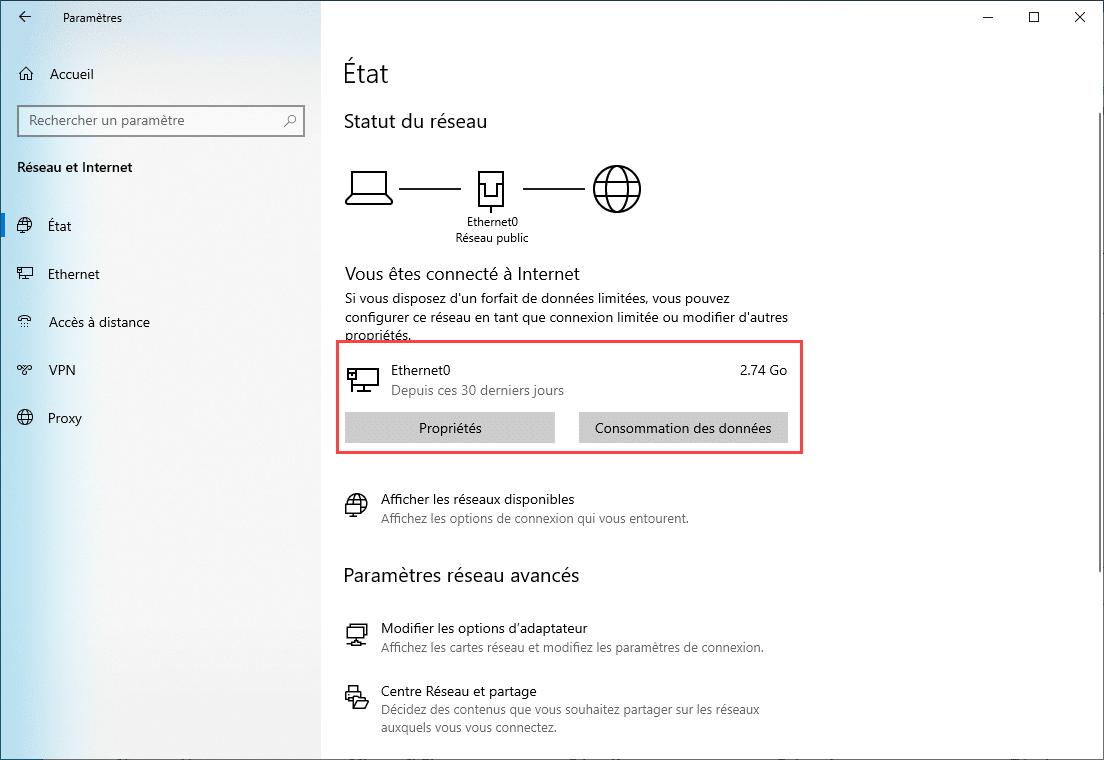This screenshot has width=1104, height=760.
Task: Close the Paramètres window
Action: click(x=1079, y=17)
